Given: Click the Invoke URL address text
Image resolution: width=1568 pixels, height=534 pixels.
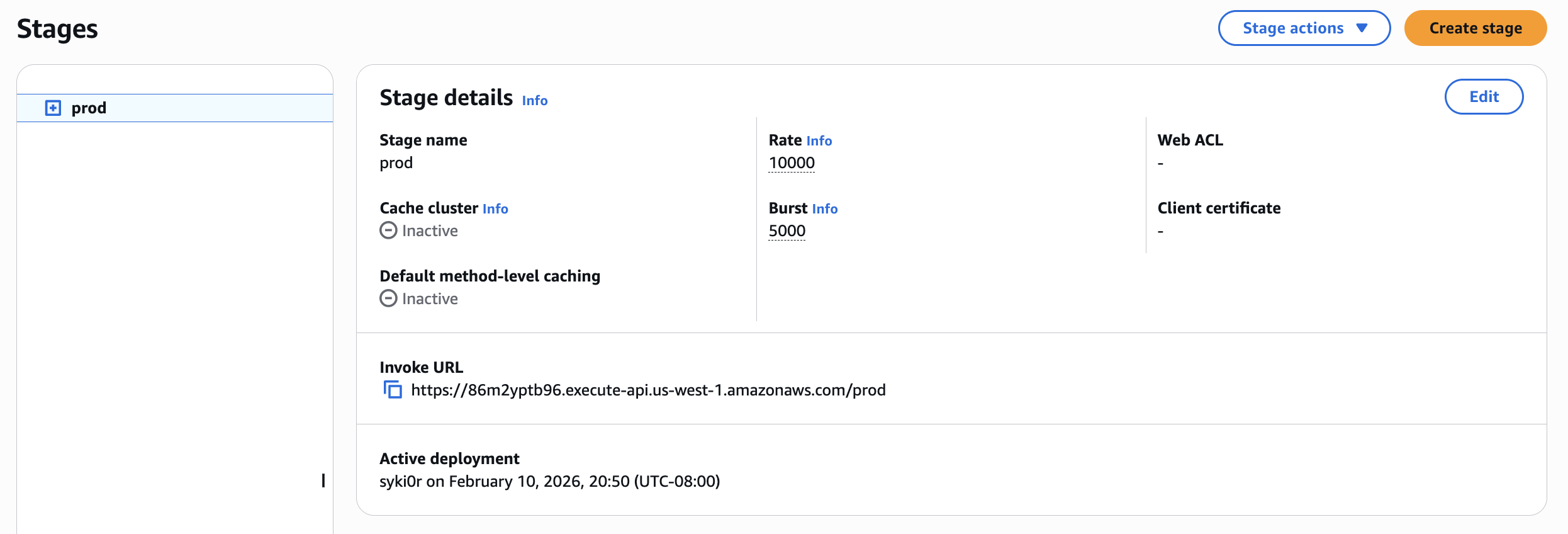Looking at the screenshot, I should click(647, 390).
